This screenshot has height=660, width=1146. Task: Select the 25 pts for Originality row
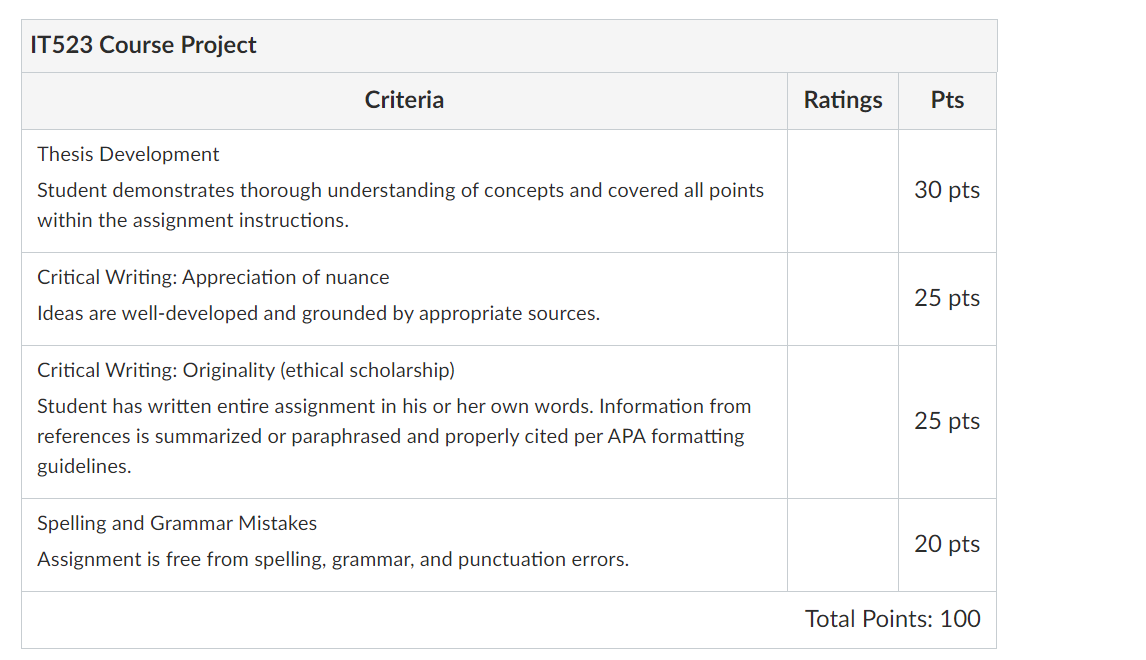pos(947,421)
